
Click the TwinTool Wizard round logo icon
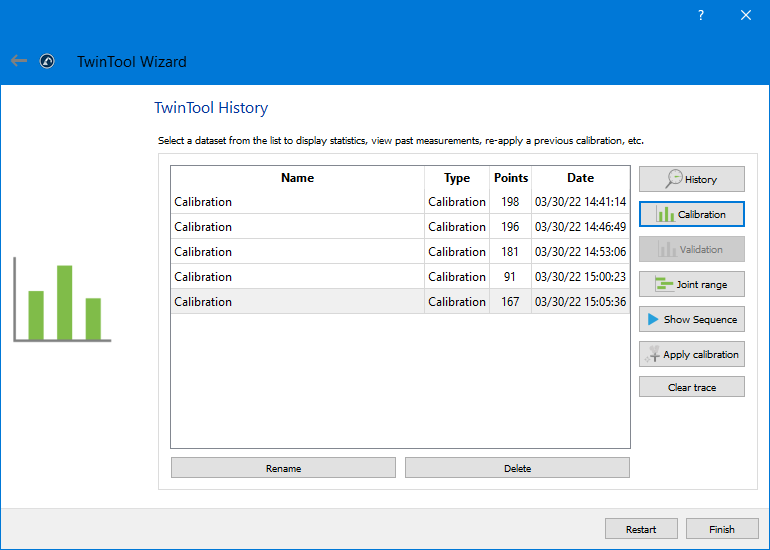47,61
